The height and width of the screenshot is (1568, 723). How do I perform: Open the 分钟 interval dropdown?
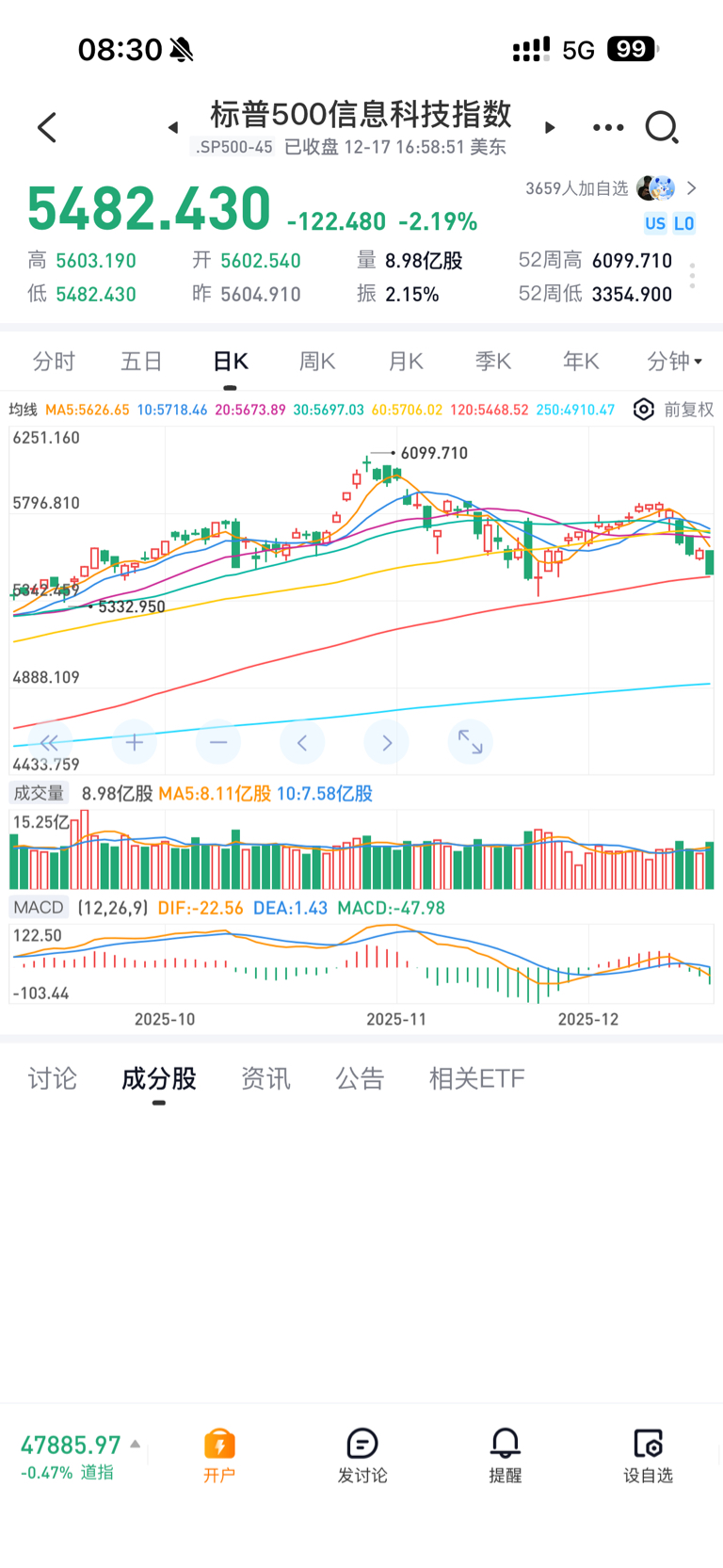(x=674, y=361)
